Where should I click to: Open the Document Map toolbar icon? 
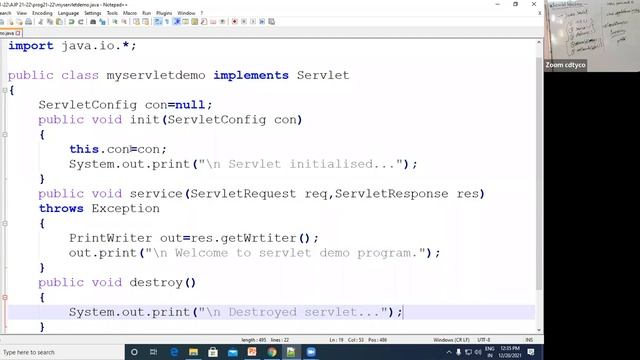pos(194,22)
